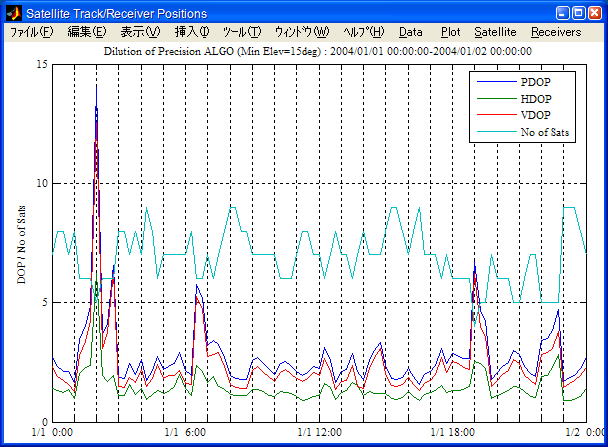This screenshot has height=447, width=608.
Task: Expand the Plot menu
Action: 451,32
